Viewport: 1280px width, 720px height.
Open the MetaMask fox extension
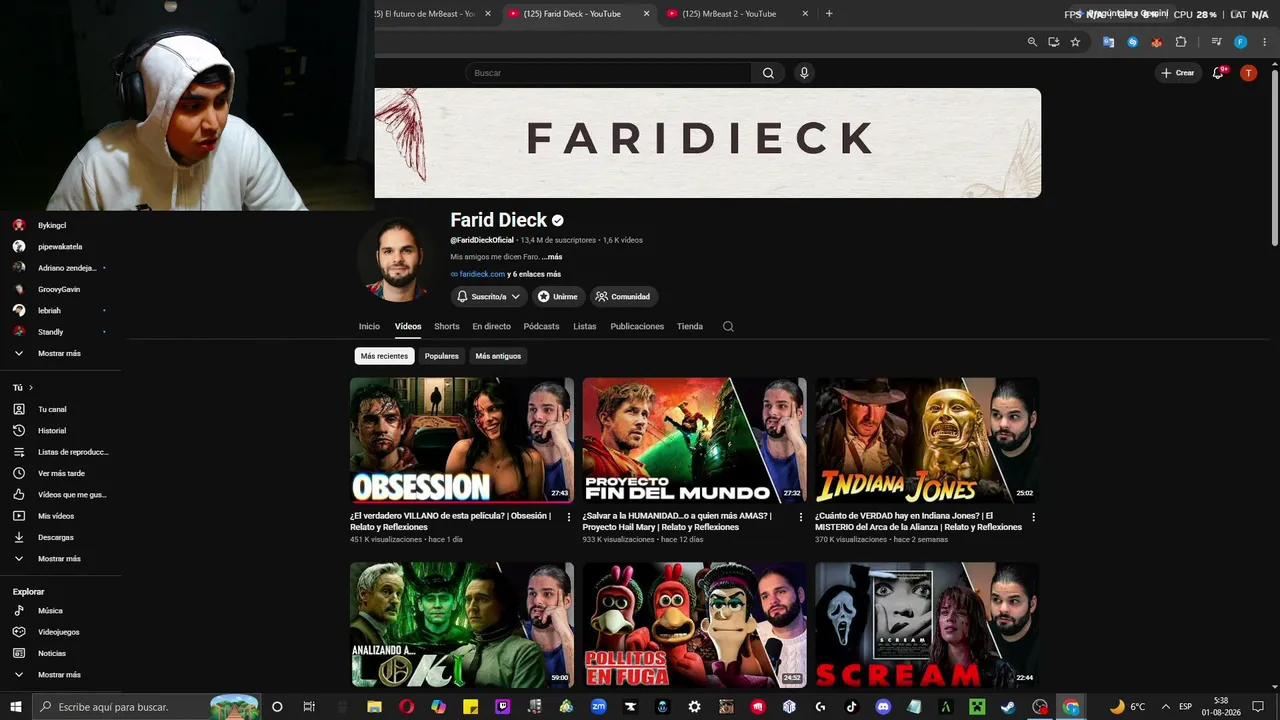(1157, 42)
